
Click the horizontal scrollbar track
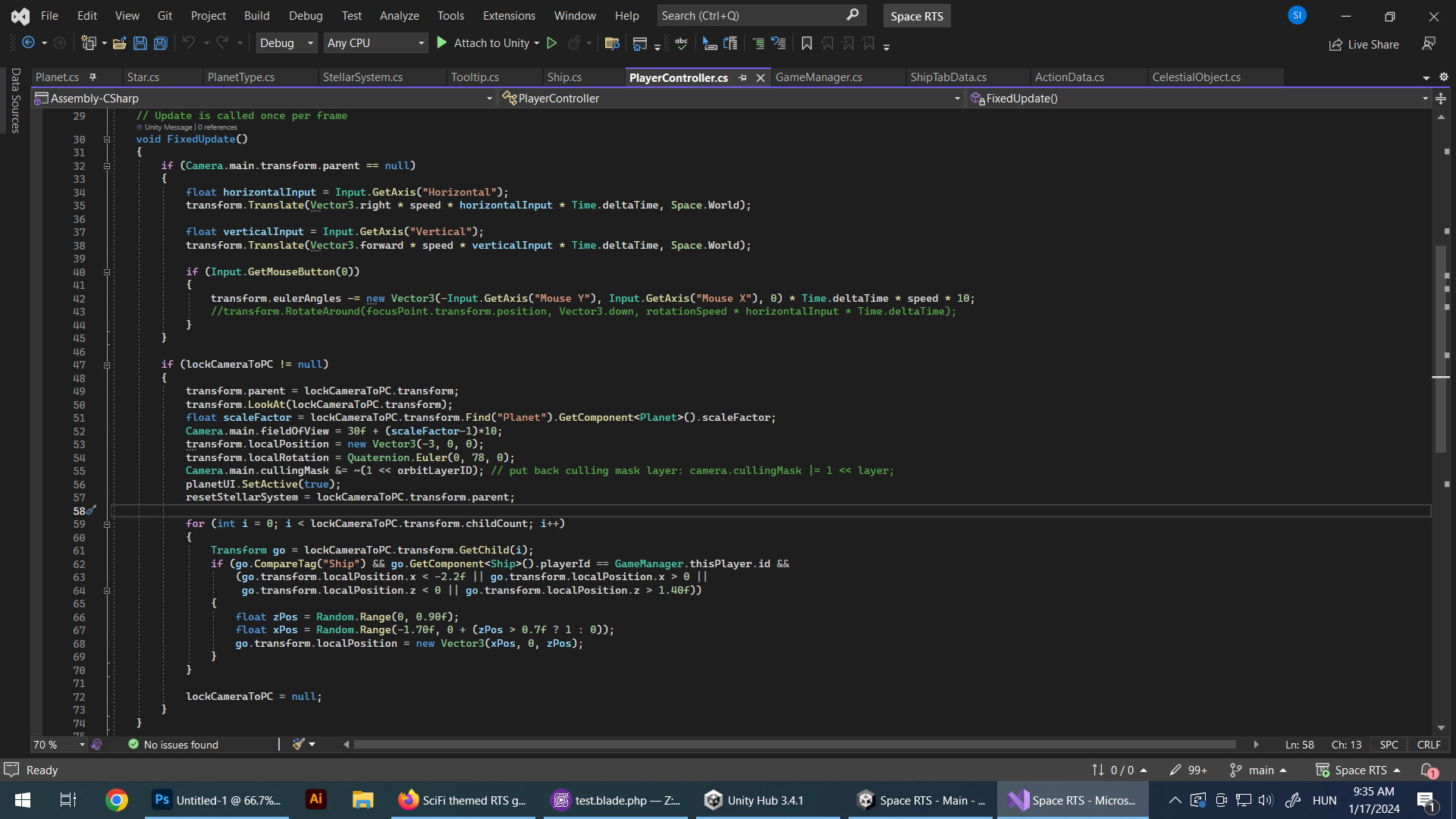[796, 745]
